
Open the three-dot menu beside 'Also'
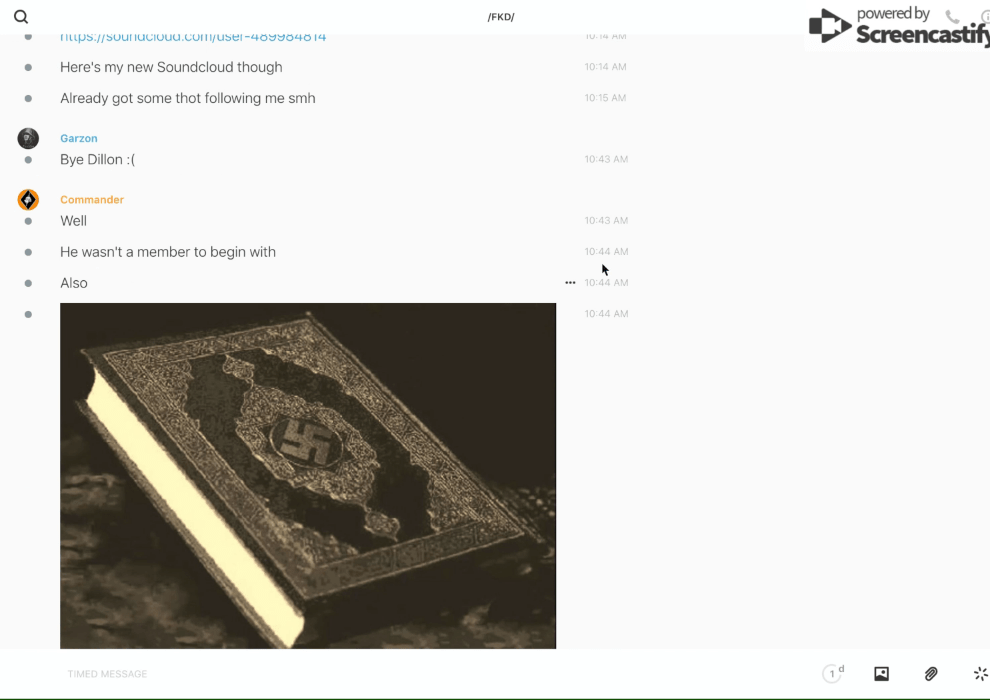(x=570, y=283)
